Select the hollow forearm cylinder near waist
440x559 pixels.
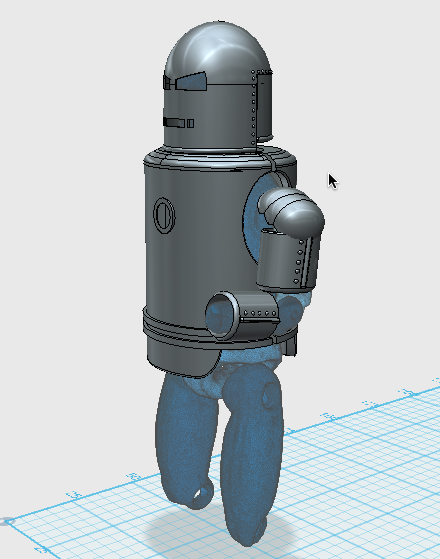click(242, 315)
